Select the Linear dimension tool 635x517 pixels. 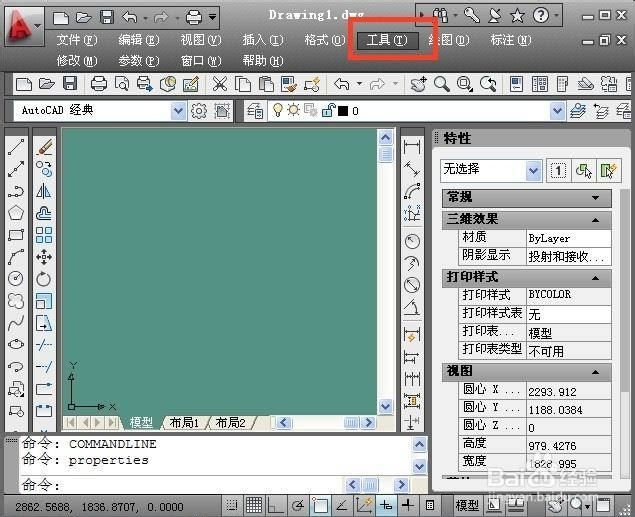click(412, 146)
